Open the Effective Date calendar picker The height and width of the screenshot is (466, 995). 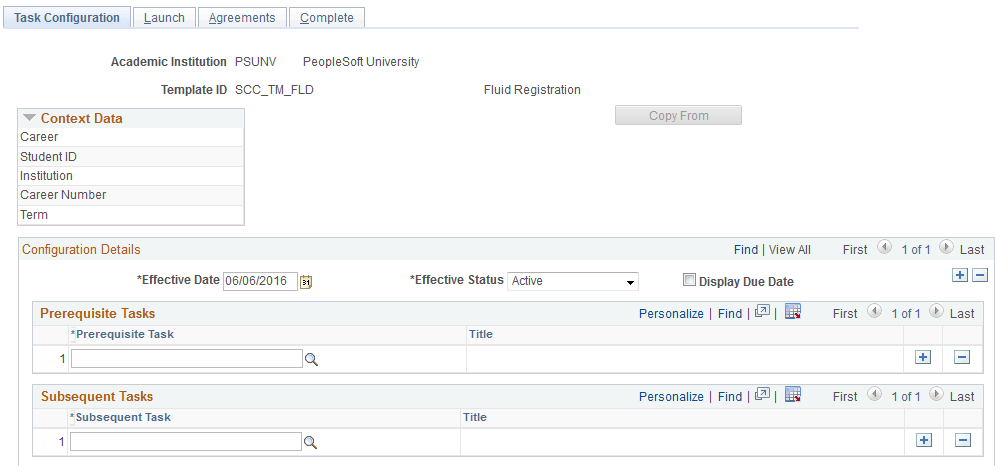pos(306,281)
